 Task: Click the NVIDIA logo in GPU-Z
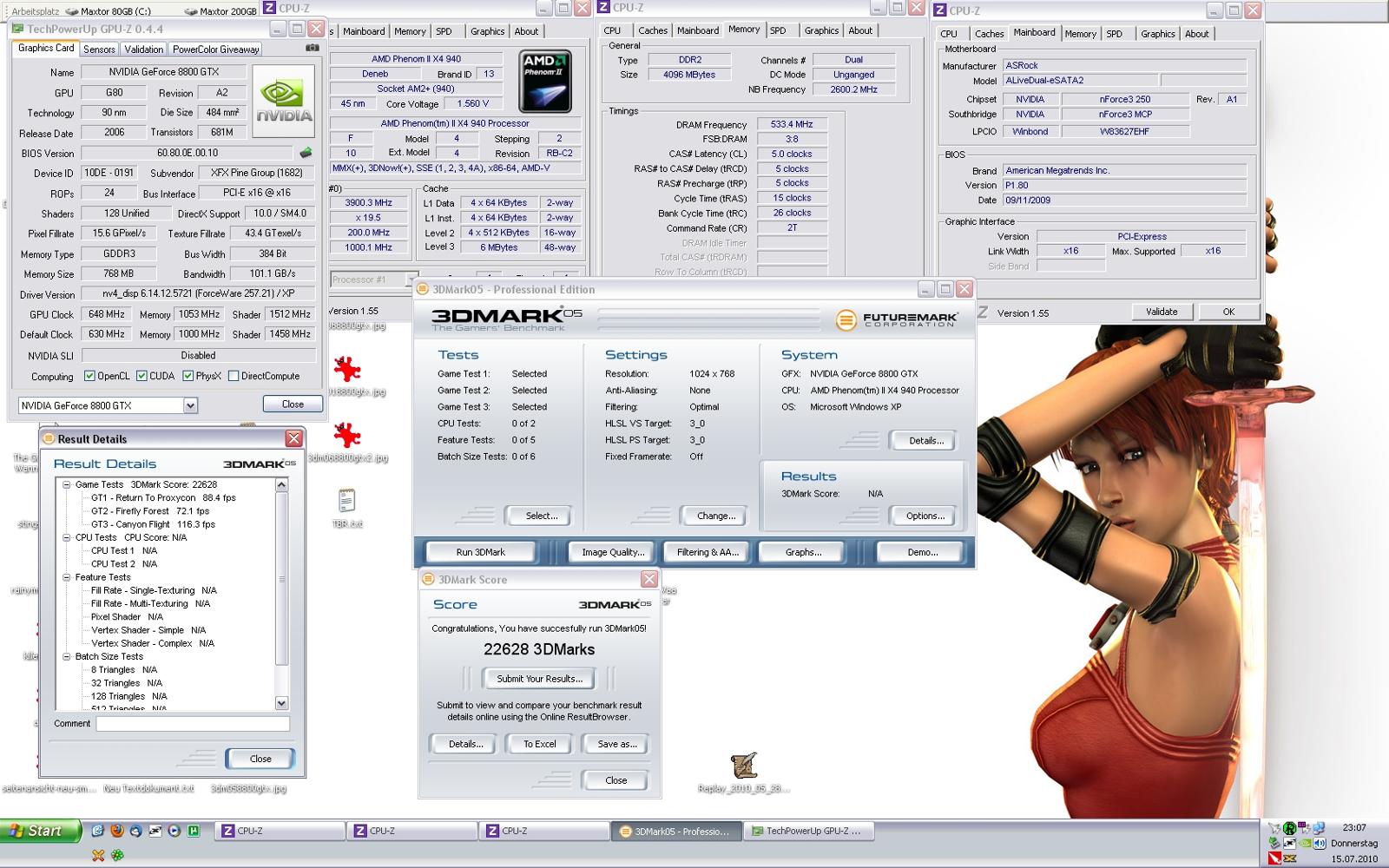click(x=284, y=101)
